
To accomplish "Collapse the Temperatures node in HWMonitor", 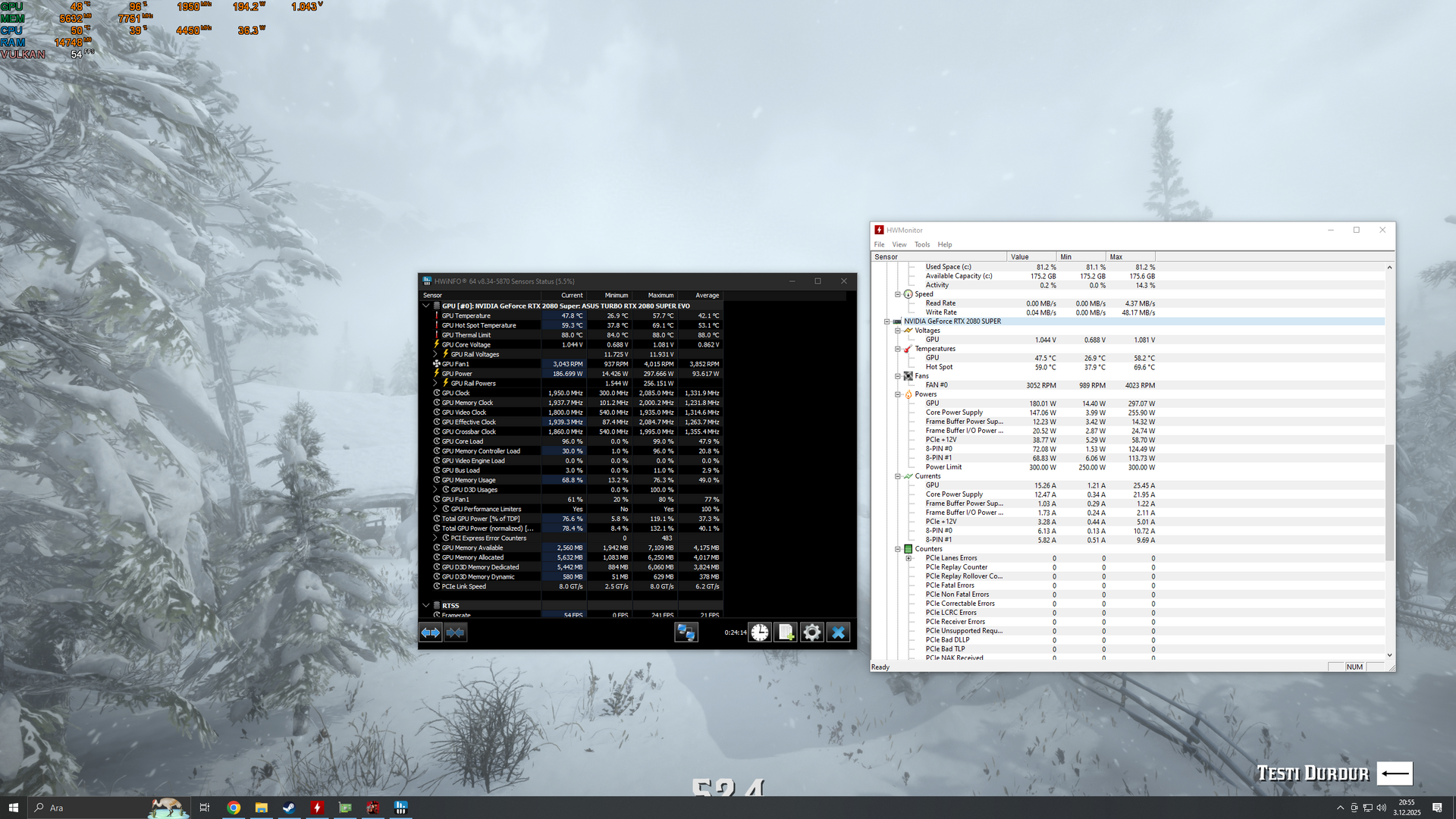I will click(x=898, y=349).
